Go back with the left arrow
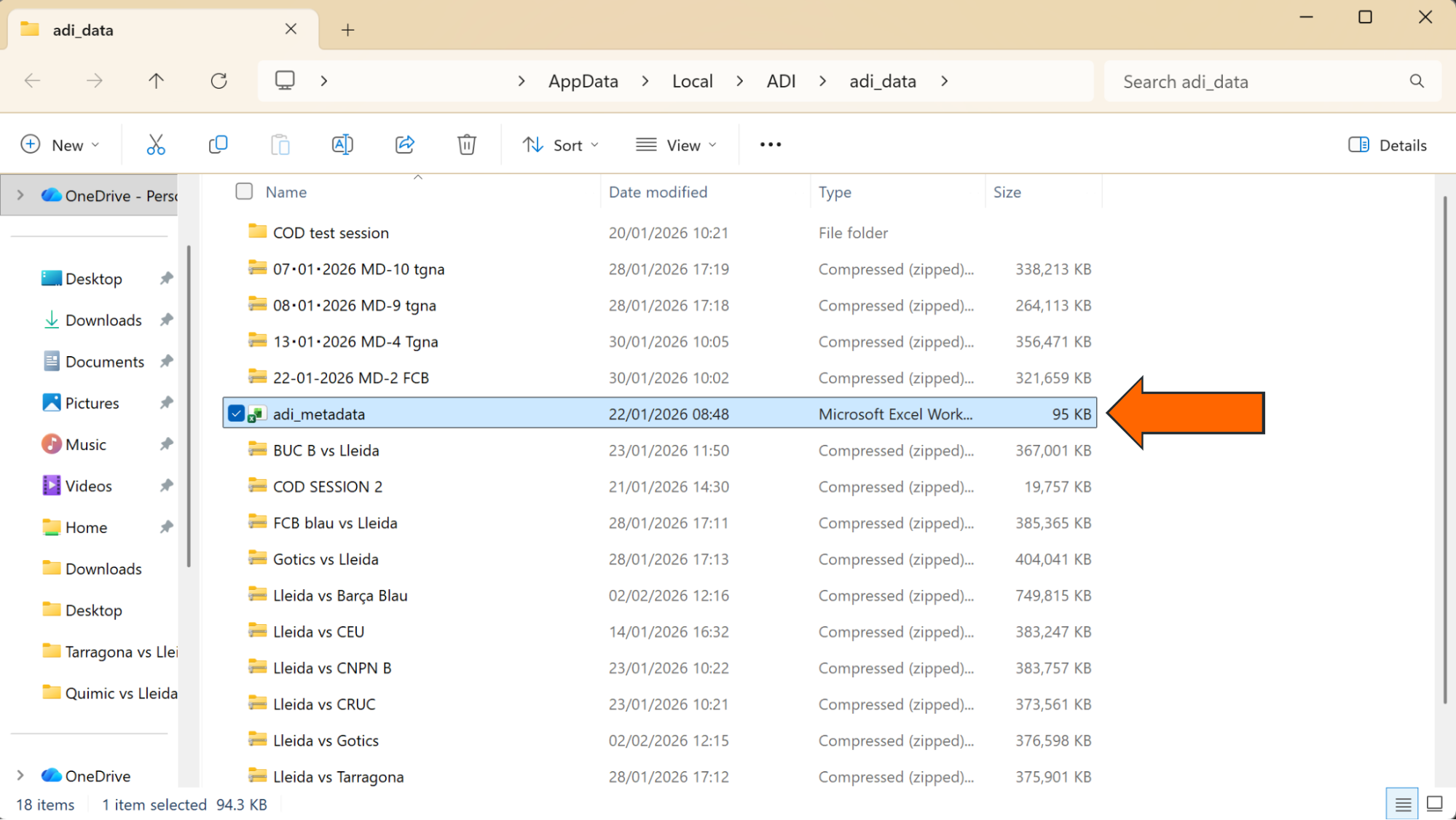Image resolution: width=1456 pixels, height=820 pixels. (x=32, y=81)
